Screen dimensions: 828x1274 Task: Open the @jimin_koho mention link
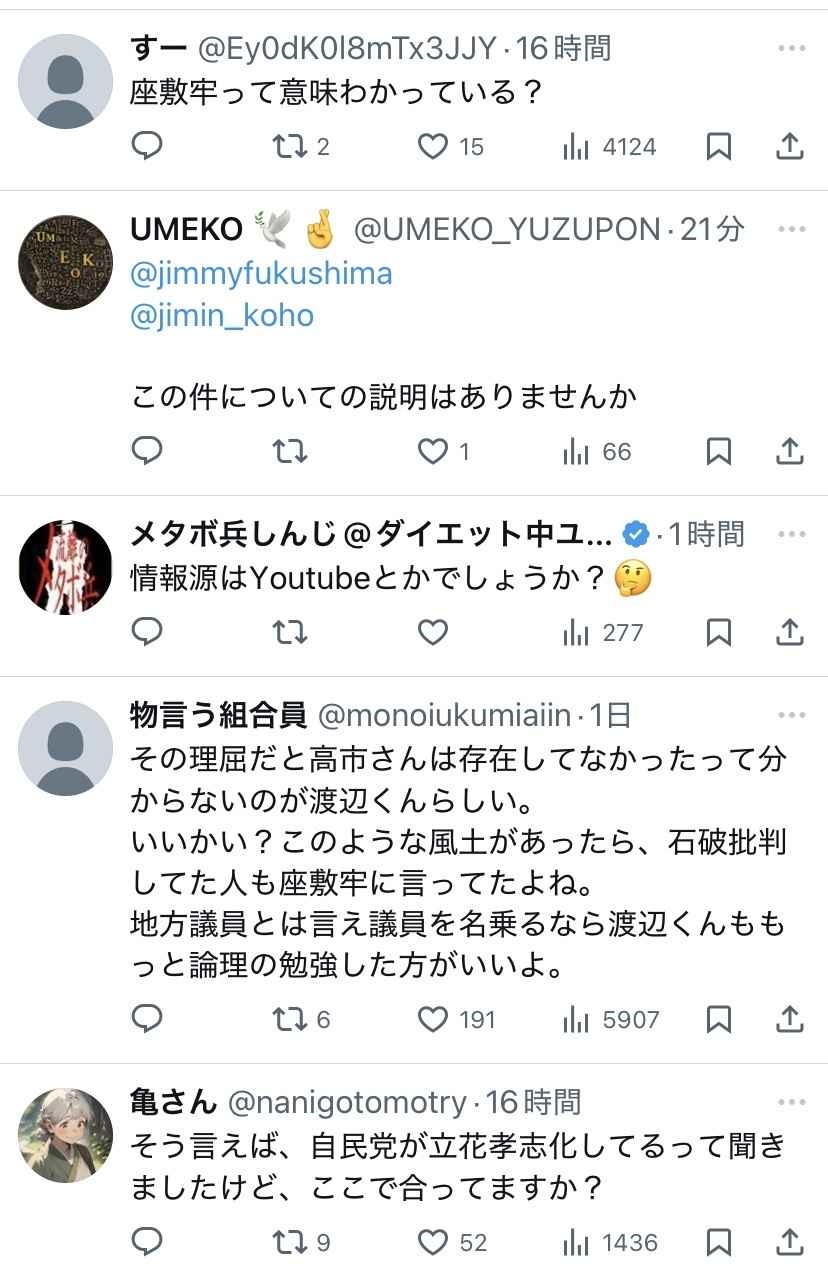coord(222,316)
